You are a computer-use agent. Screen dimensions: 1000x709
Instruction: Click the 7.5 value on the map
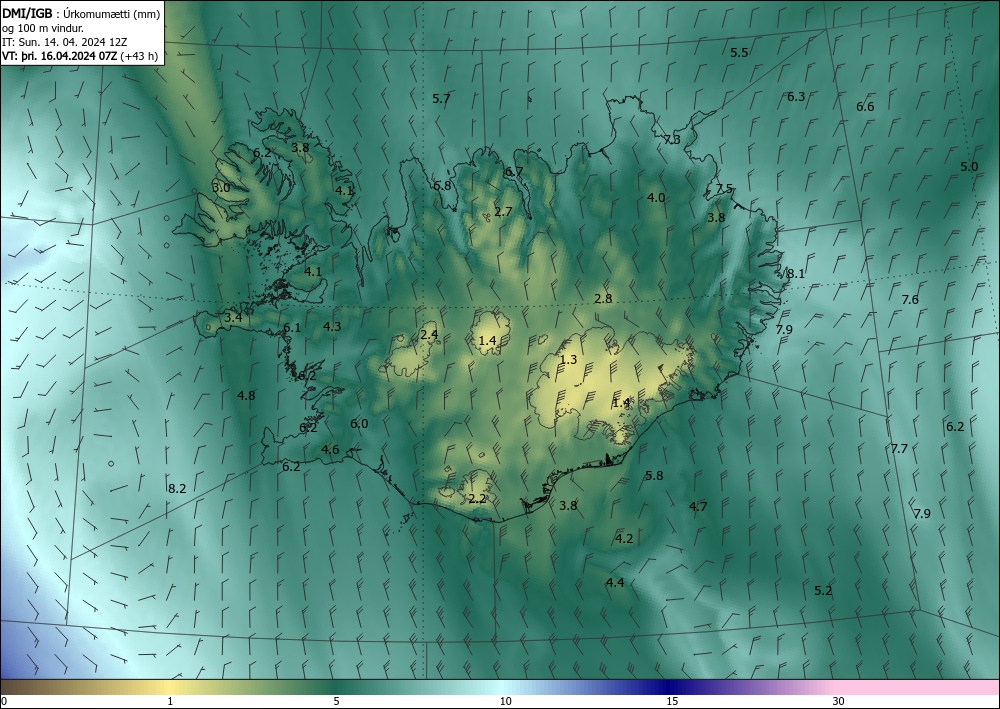coord(724,188)
